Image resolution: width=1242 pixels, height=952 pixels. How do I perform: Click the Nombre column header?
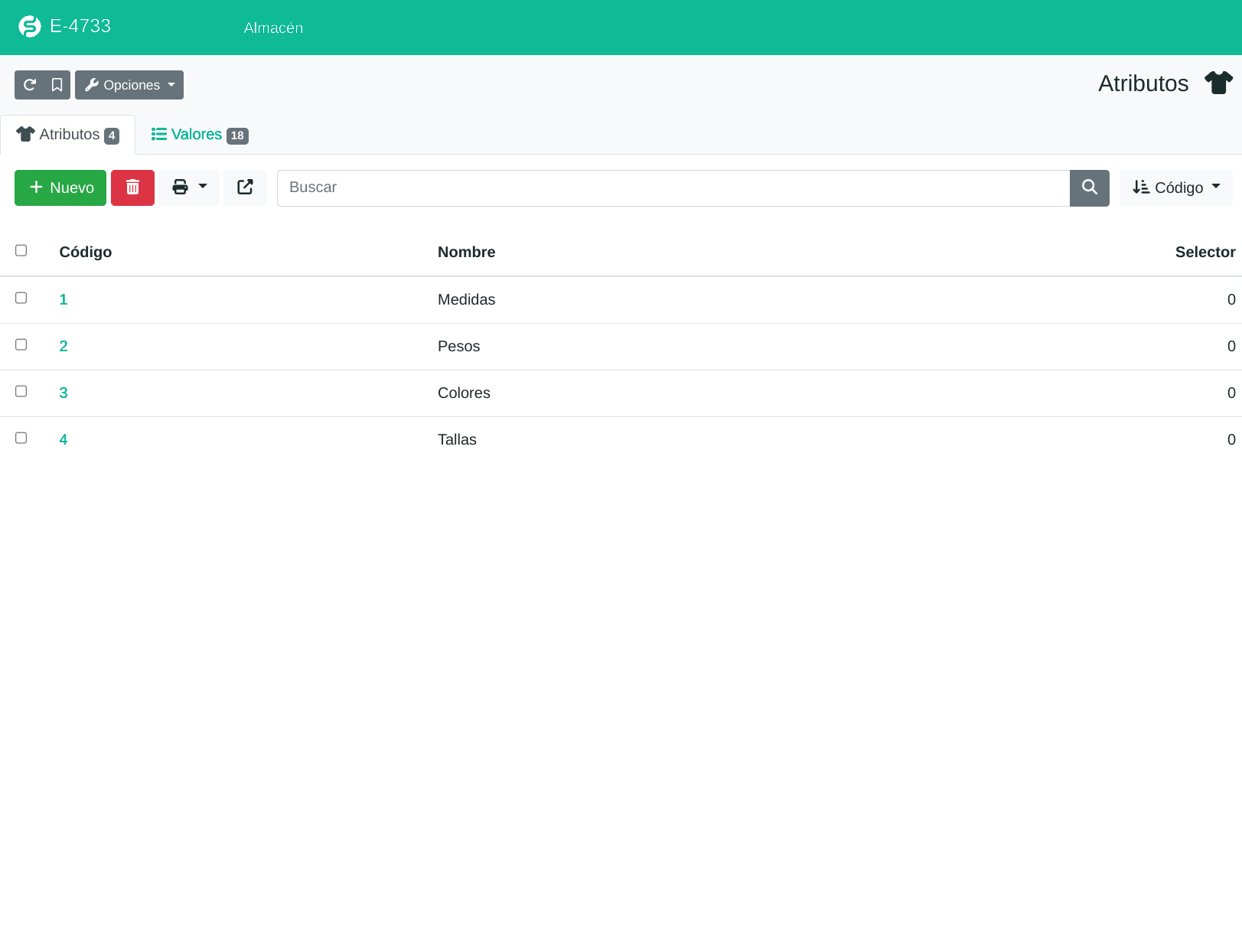[466, 252]
